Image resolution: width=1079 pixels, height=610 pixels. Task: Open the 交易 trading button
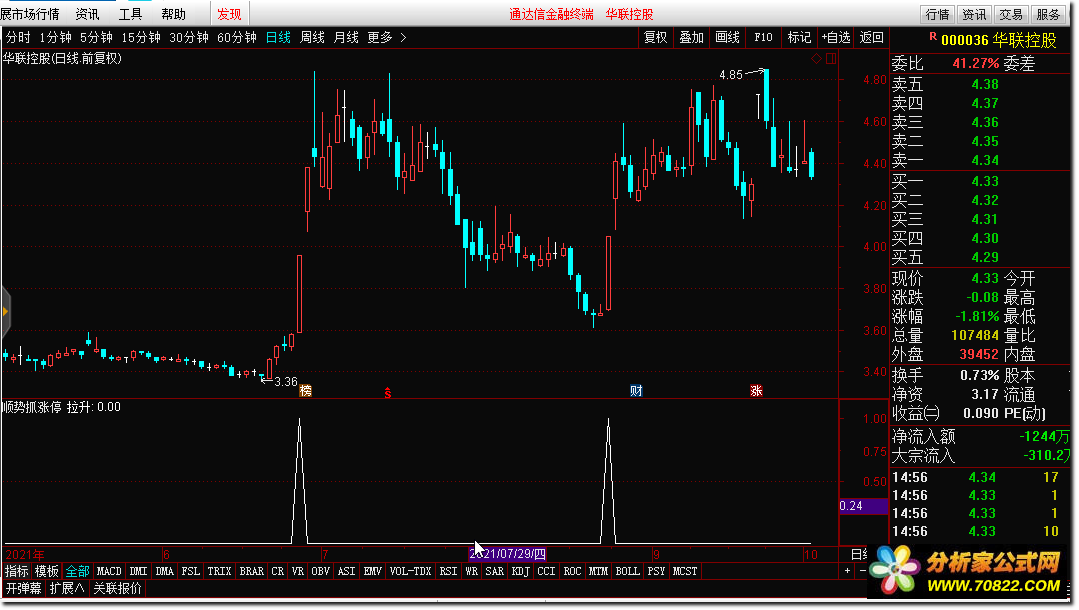pos(1011,14)
